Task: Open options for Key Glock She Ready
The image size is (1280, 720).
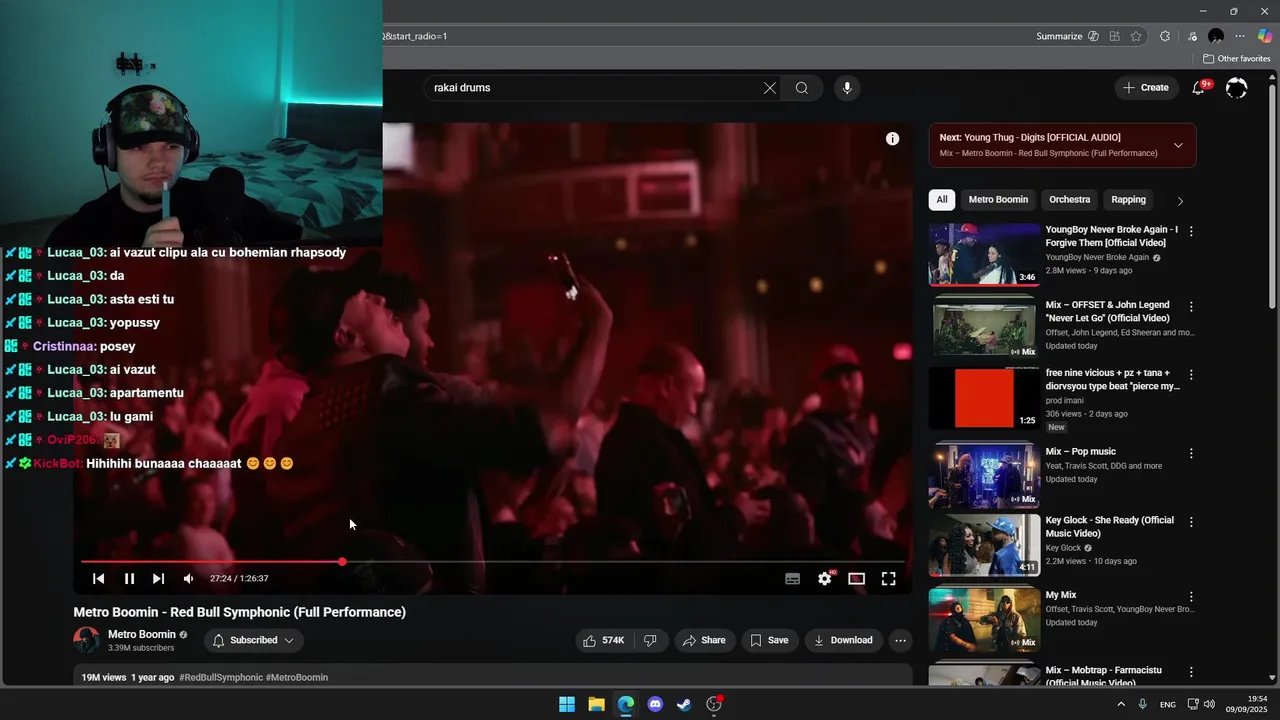Action: click(1190, 522)
